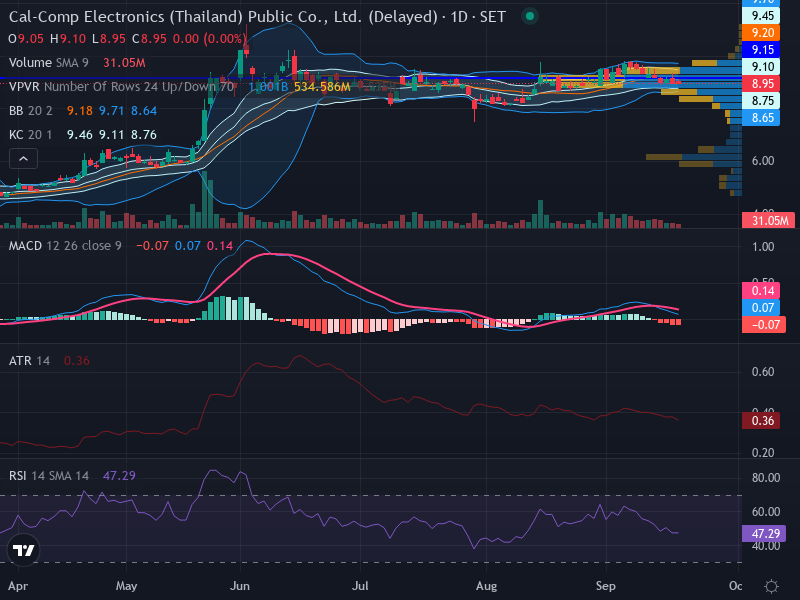This screenshot has width=800, height=600.
Task: Click the 0.36 ATR value axis label
Action: click(x=761, y=421)
